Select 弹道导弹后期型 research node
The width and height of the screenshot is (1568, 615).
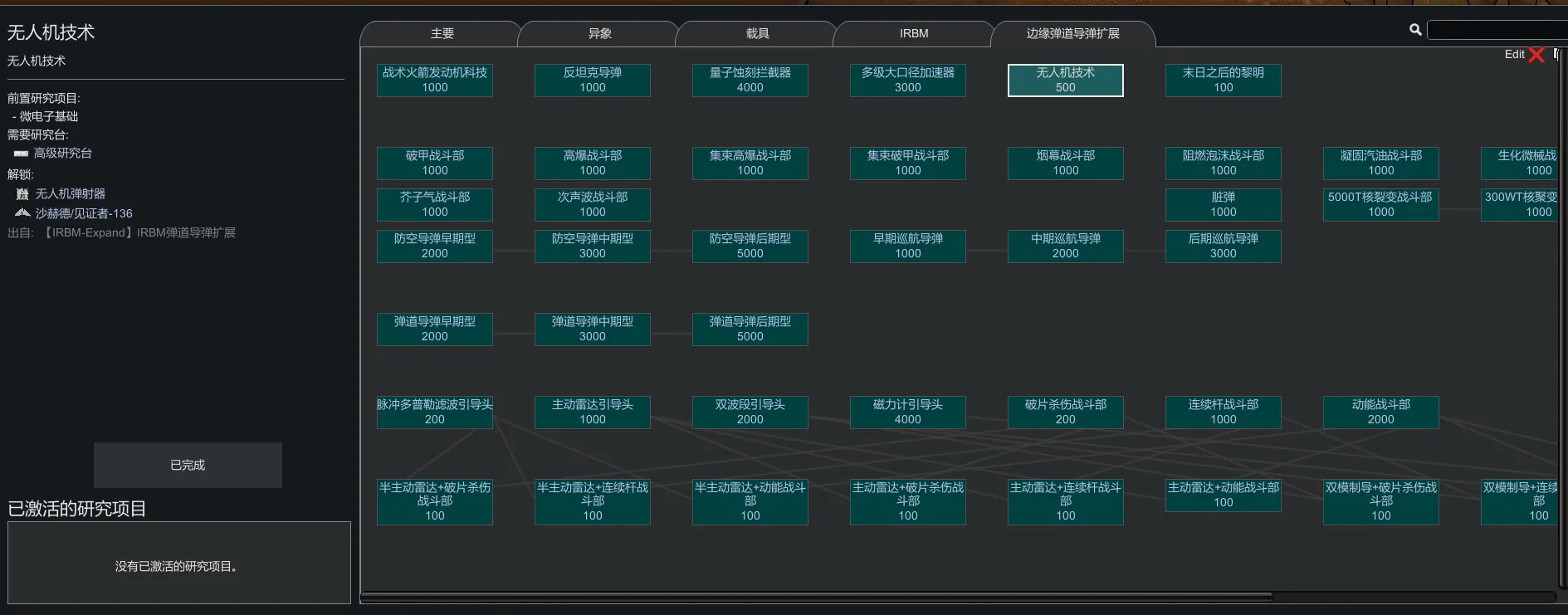coord(750,329)
